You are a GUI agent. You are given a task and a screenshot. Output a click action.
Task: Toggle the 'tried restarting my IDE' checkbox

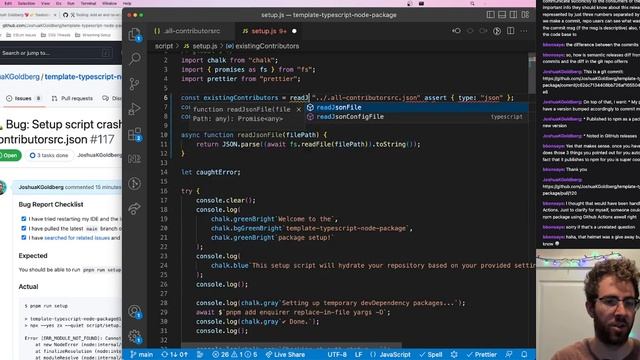24,219
